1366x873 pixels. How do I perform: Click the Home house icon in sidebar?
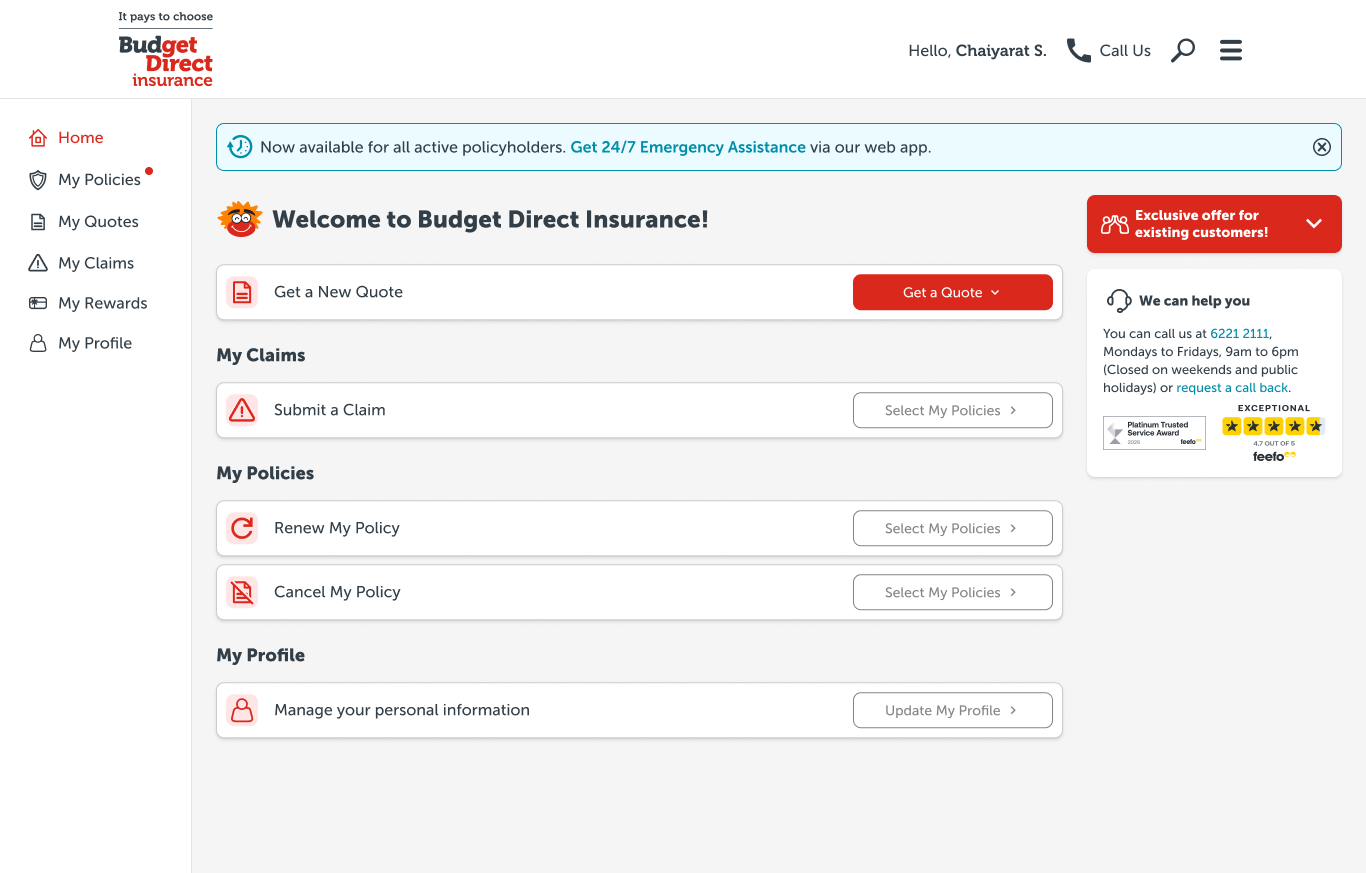tap(38, 138)
